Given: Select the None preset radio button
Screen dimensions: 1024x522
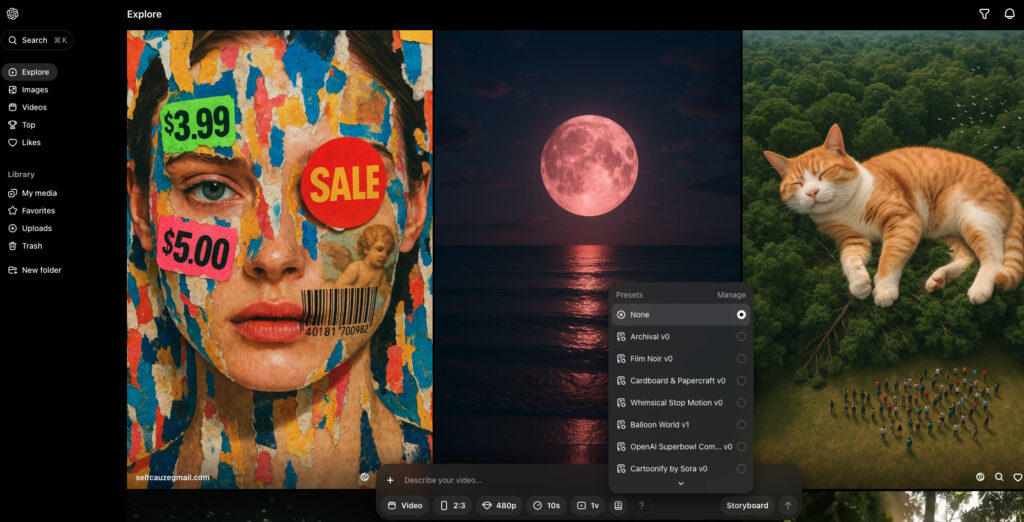Looking at the screenshot, I should pyautogui.click(x=741, y=315).
